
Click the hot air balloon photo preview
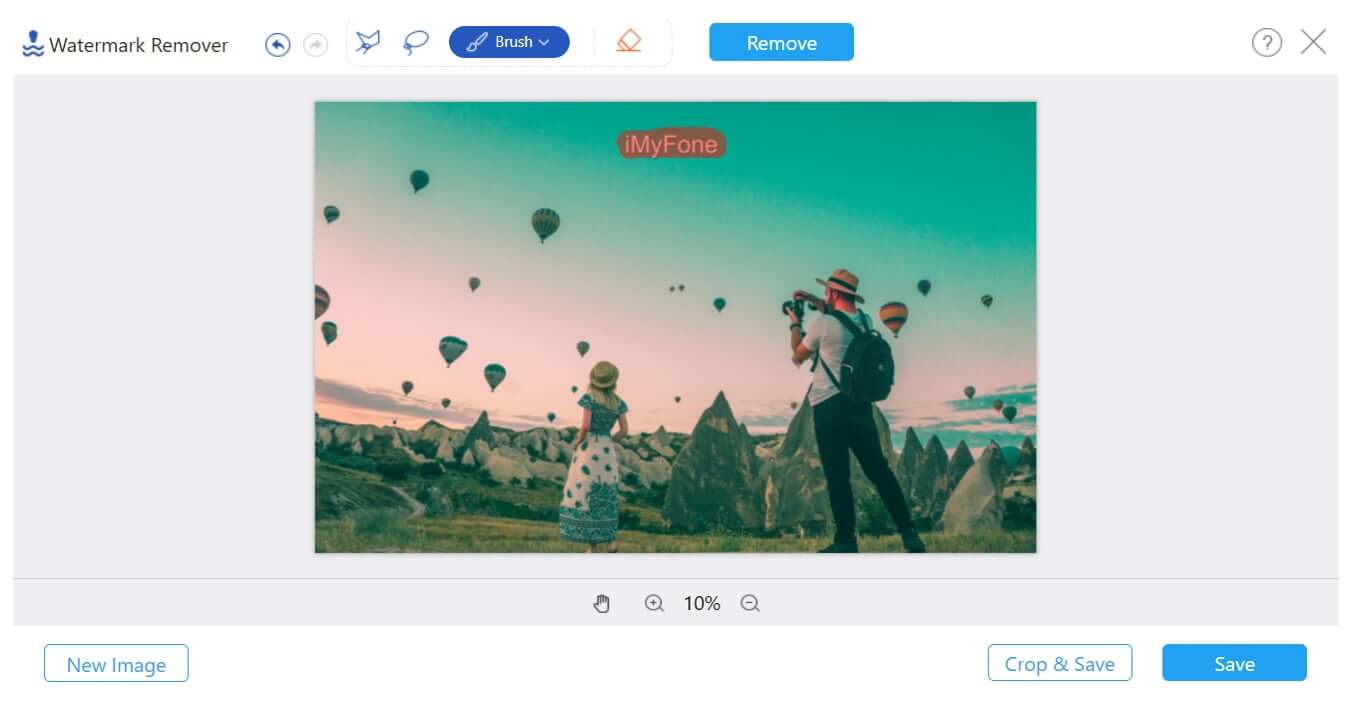coord(676,327)
